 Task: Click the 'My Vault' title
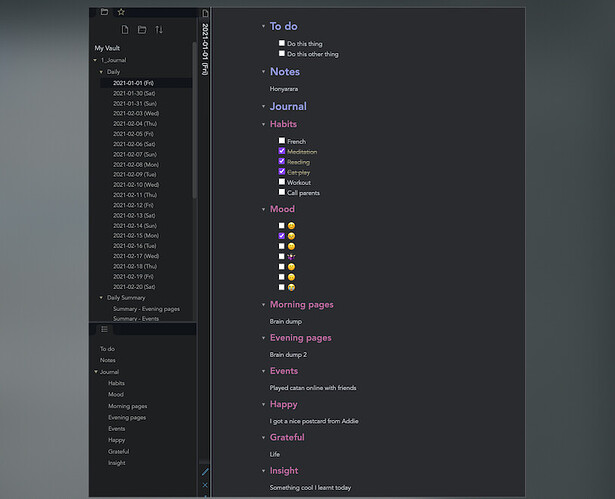pos(107,48)
